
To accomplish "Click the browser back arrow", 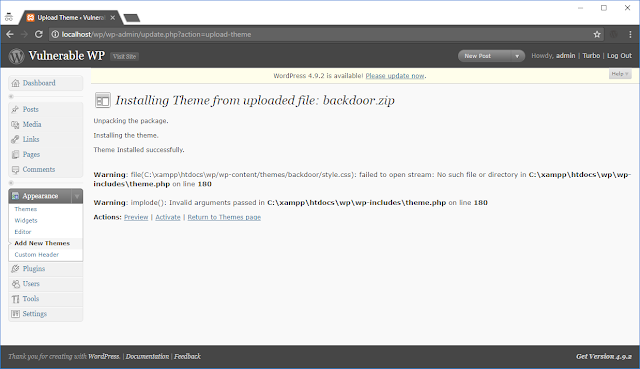I will point(10,35).
